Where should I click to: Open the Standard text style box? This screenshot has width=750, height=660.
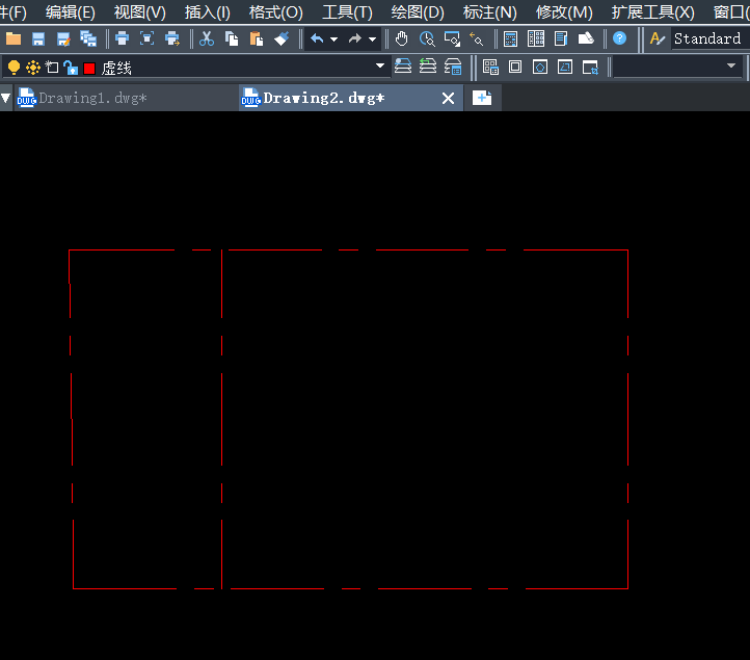click(x=710, y=39)
